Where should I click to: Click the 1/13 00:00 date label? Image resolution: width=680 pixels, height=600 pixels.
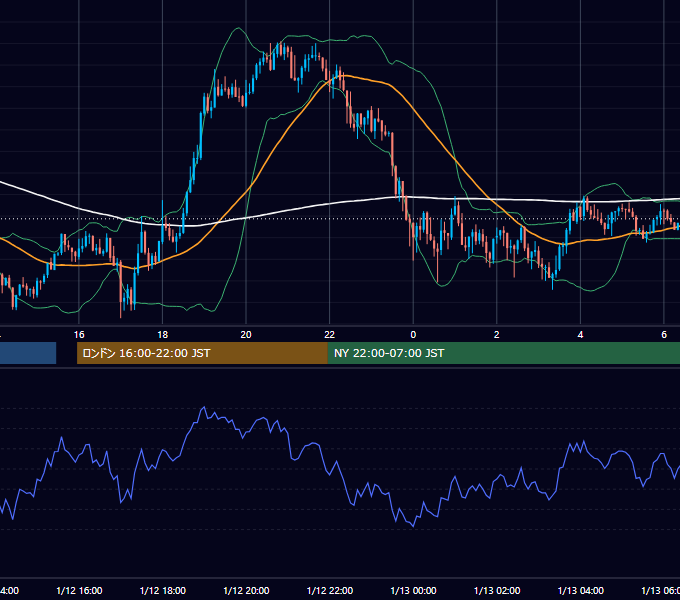(413, 590)
